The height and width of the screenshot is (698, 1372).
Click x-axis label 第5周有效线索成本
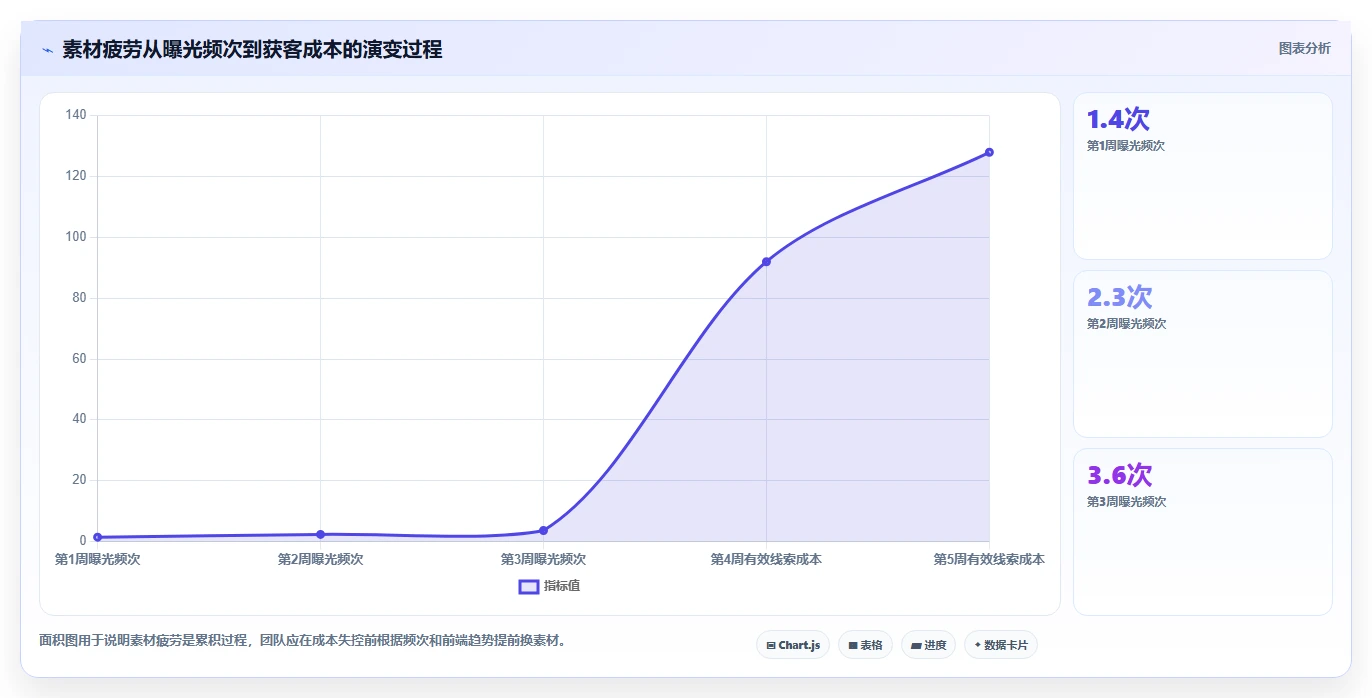(x=989, y=559)
